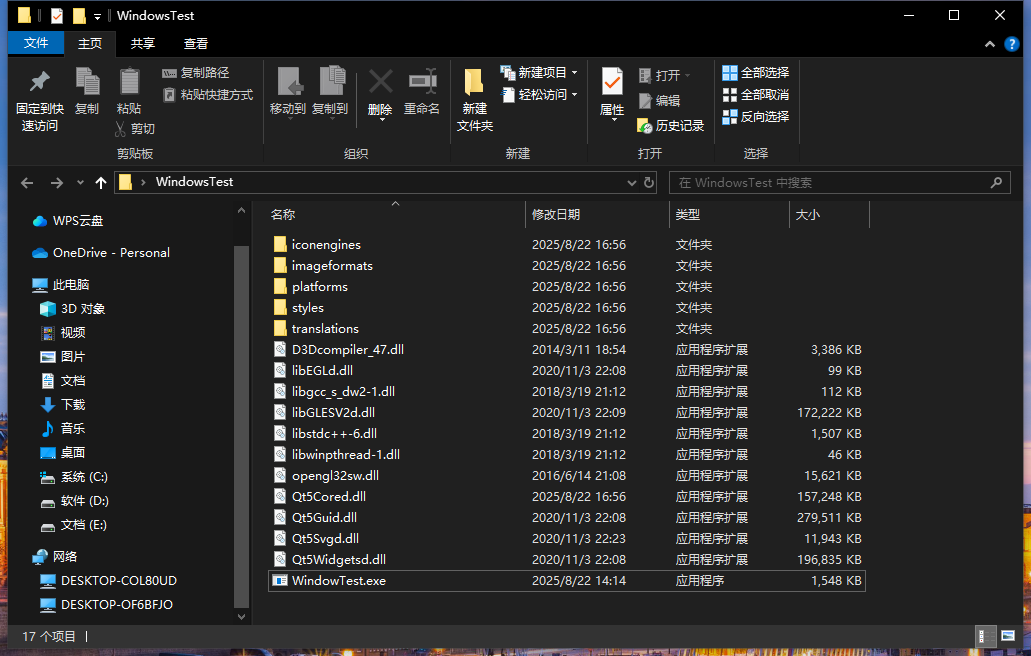
Task: Collapse the ribbon with the chevron
Action: (x=990, y=44)
